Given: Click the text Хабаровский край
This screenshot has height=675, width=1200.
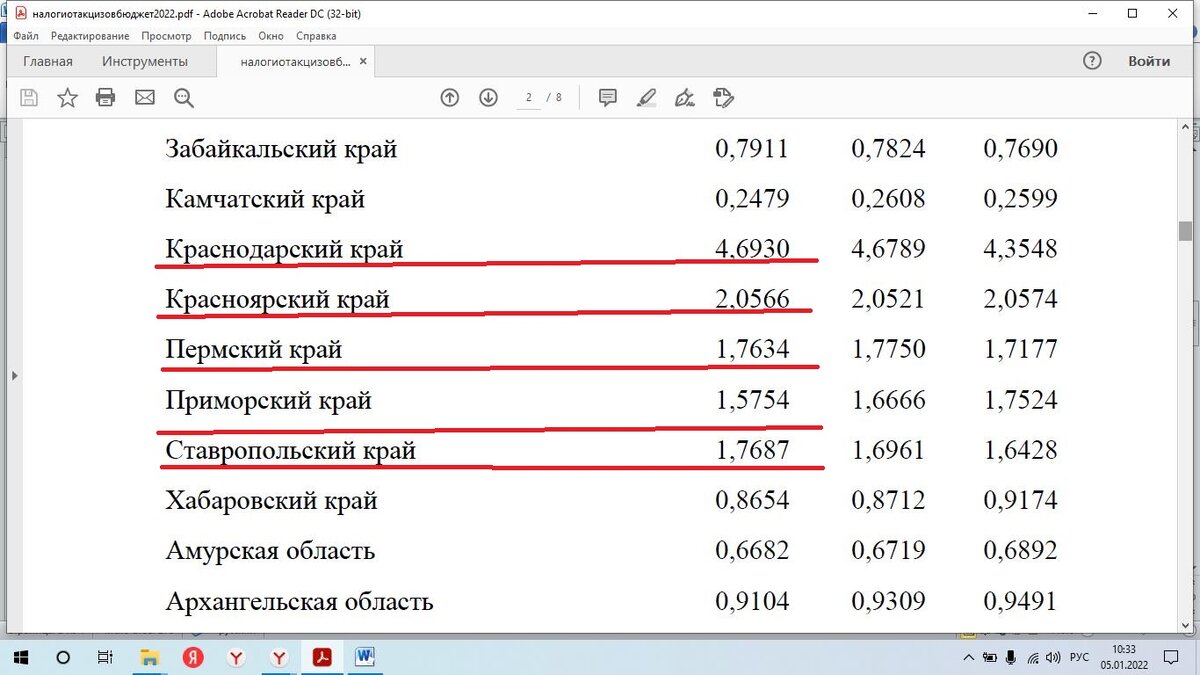Looking at the screenshot, I should point(271,501).
